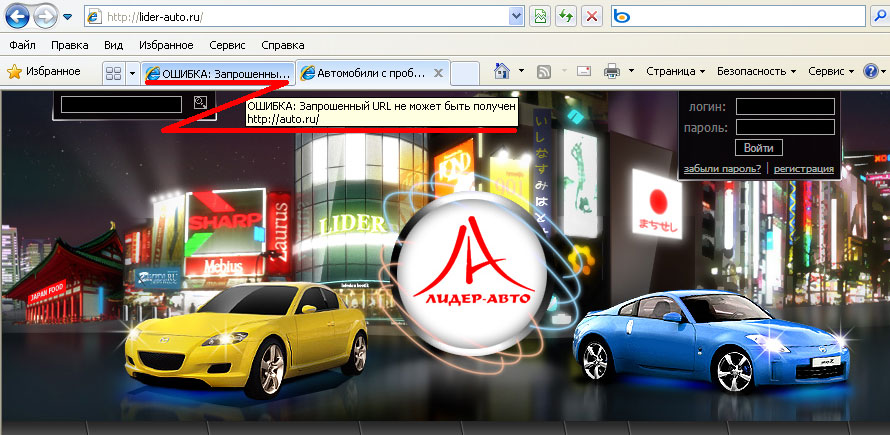The image size is (890, 435).
Task: Expand the Print dropdown arrow
Action: [631, 72]
